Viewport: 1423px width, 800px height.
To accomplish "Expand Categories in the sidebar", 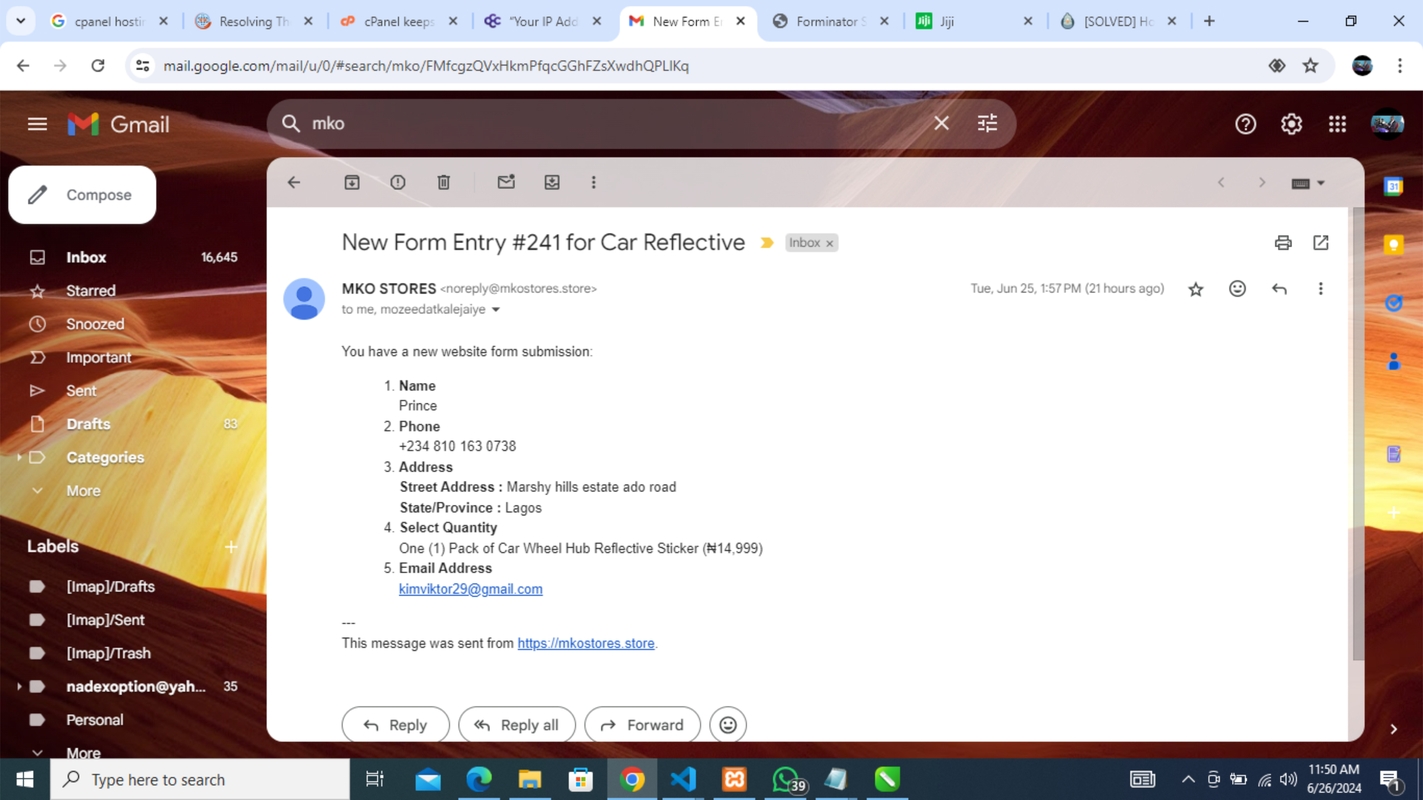I will [19, 458].
